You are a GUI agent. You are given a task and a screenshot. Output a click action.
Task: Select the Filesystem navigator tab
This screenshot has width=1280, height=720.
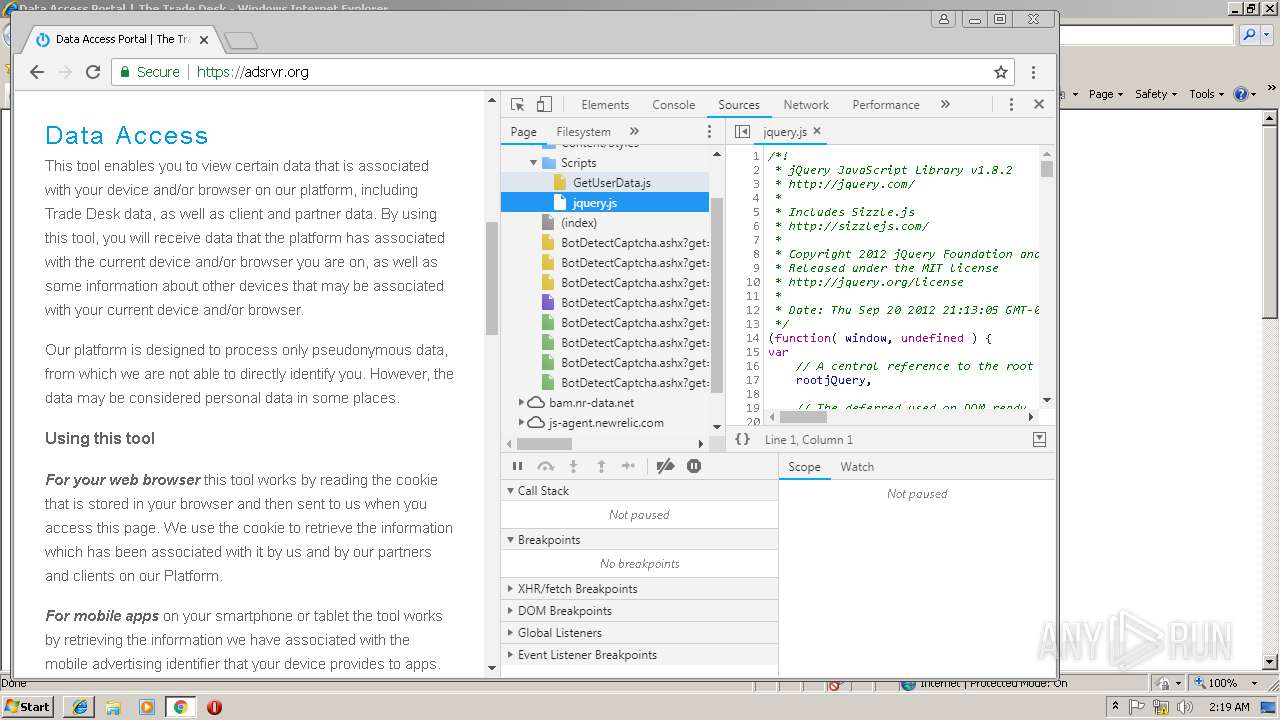pos(583,131)
